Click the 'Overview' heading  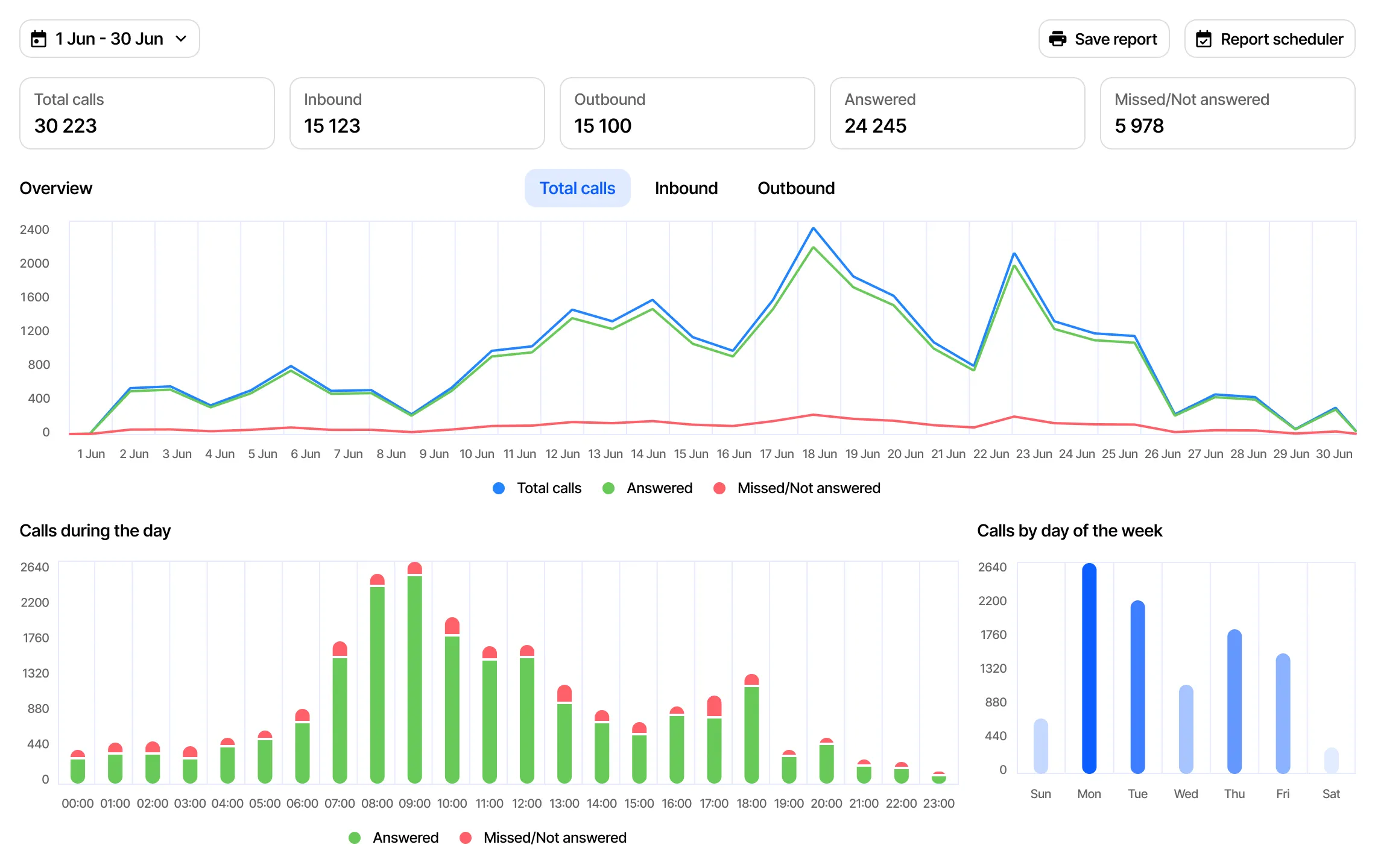[55, 188]
